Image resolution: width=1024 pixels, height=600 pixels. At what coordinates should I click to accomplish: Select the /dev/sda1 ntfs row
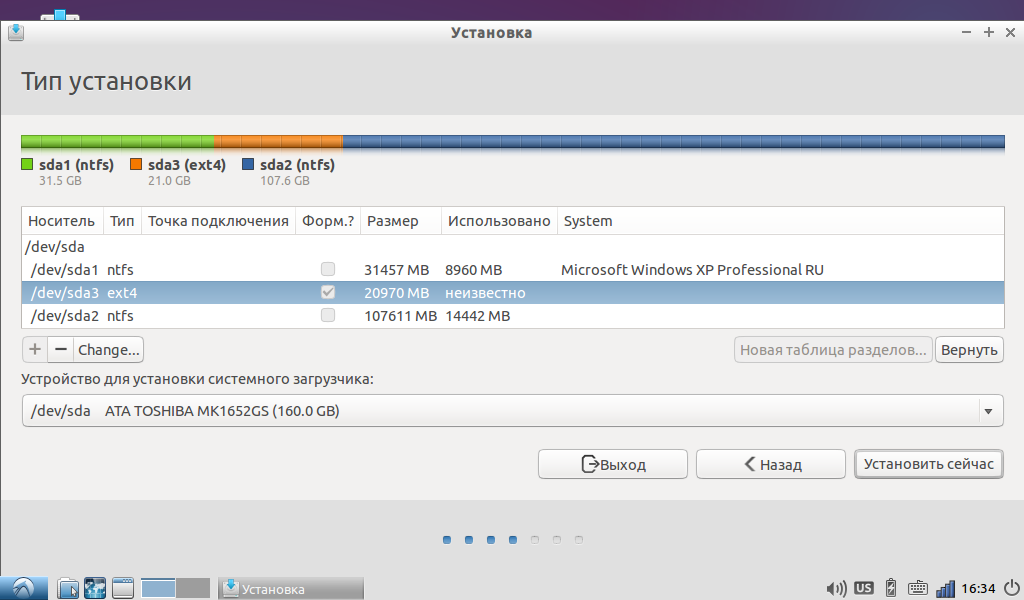(513, 270)
